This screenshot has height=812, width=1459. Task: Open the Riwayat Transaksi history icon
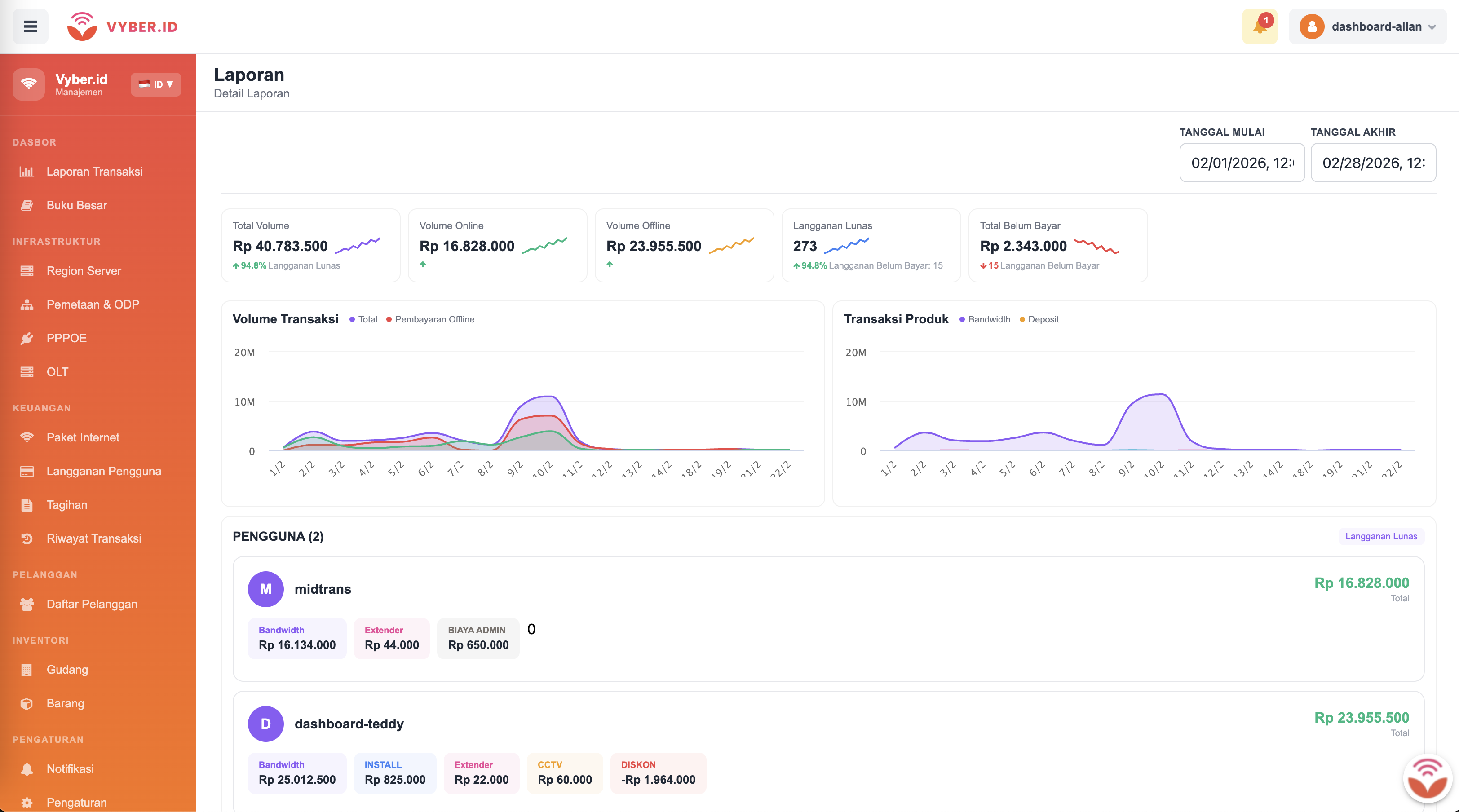27,538
